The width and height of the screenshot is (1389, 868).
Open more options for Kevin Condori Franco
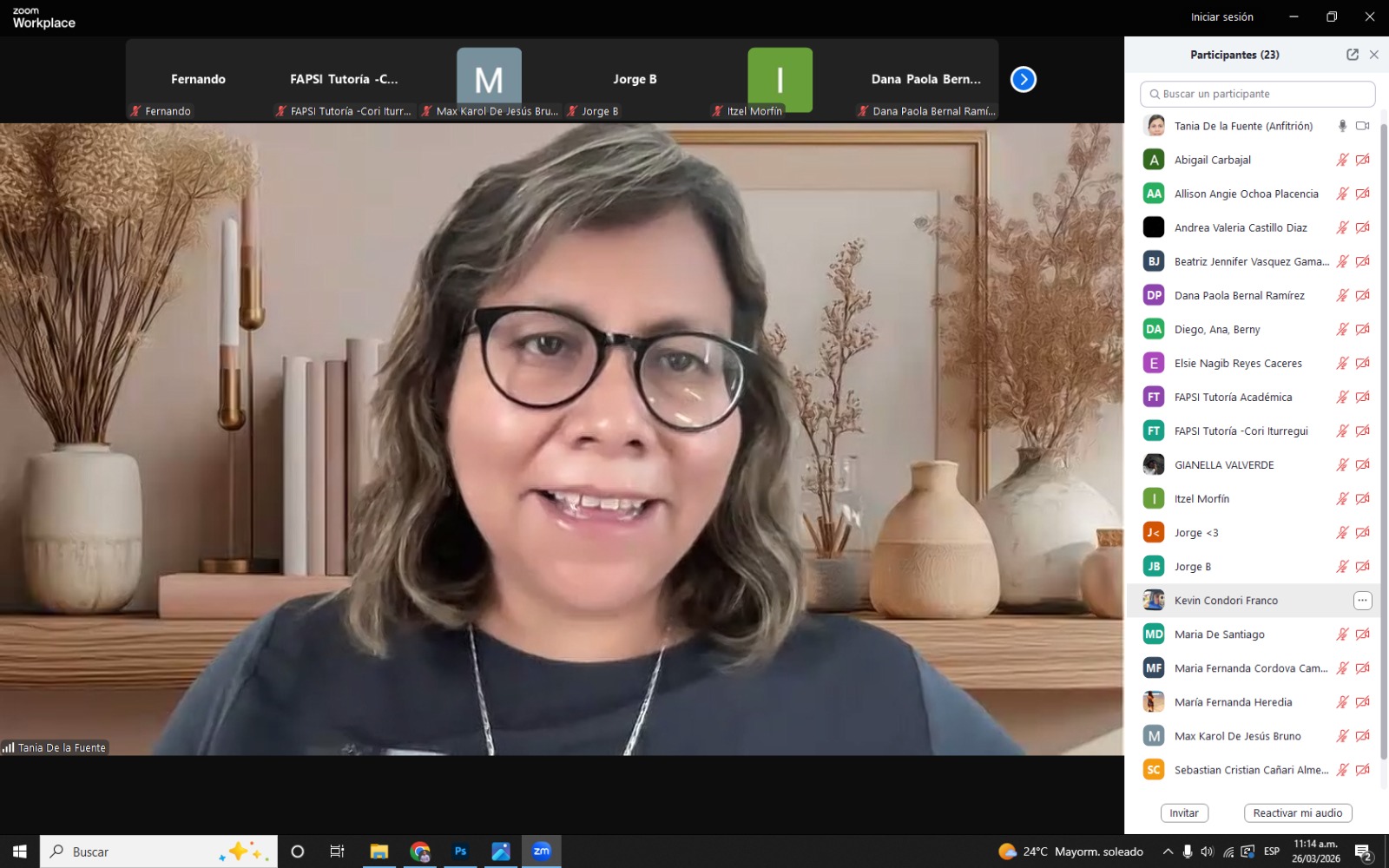click(1362, 601)
